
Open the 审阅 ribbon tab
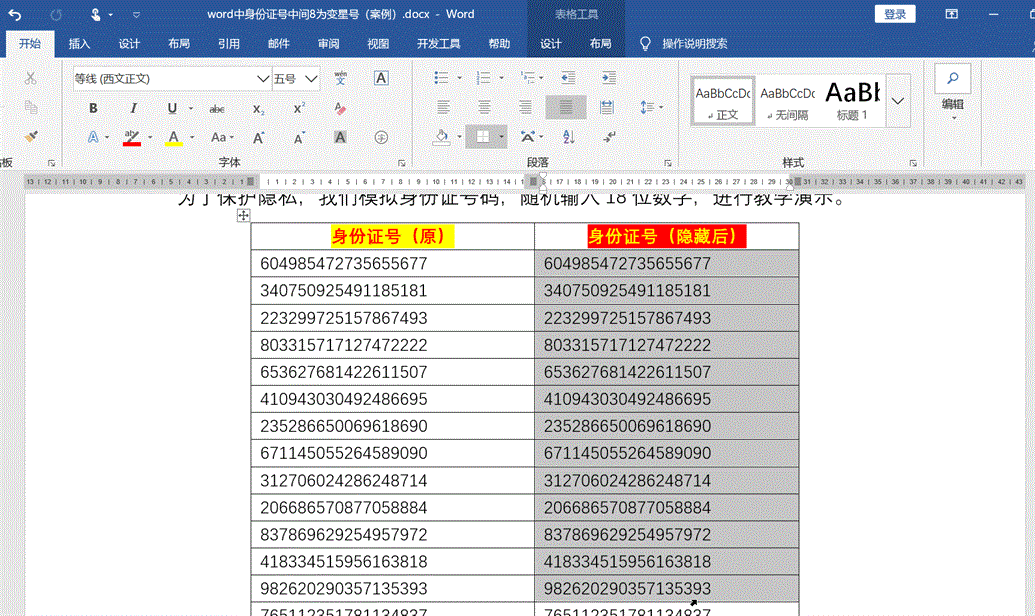pyautogui.click(x=328, y=44)
